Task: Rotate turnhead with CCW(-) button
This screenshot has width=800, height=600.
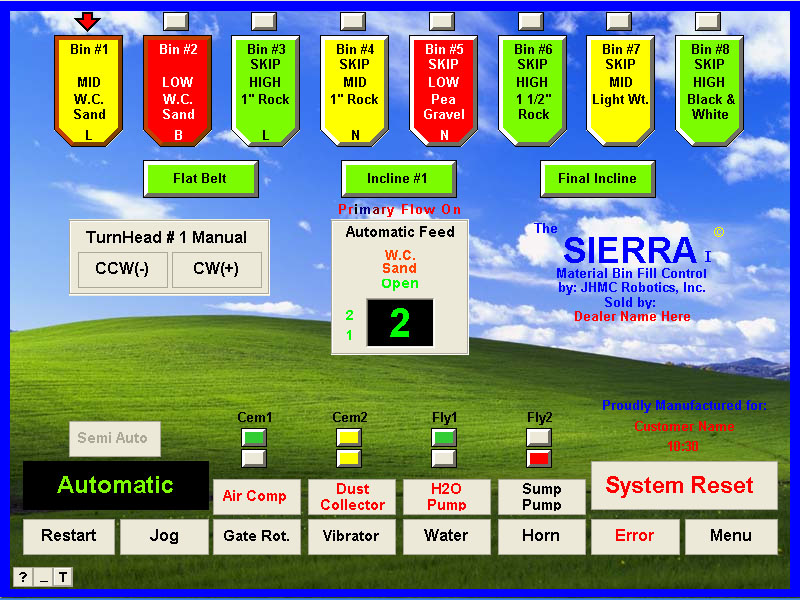Action: pyautogui.click(x=124, y=270)
